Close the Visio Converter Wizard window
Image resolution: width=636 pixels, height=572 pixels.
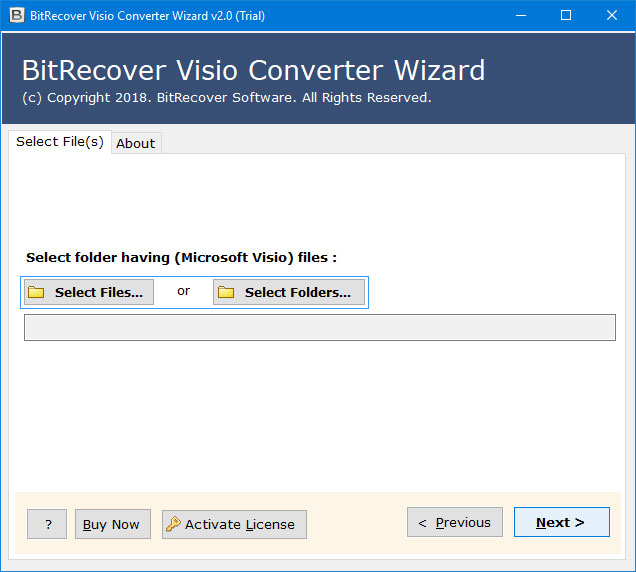coord(612,15)
